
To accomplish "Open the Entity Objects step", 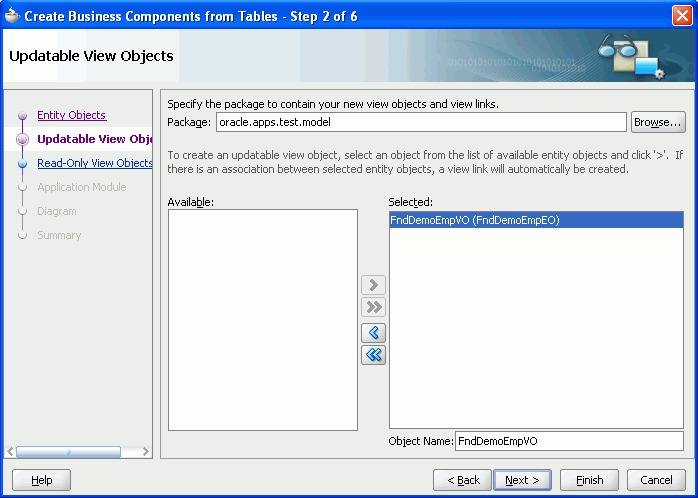I will (x=72, y=115).
